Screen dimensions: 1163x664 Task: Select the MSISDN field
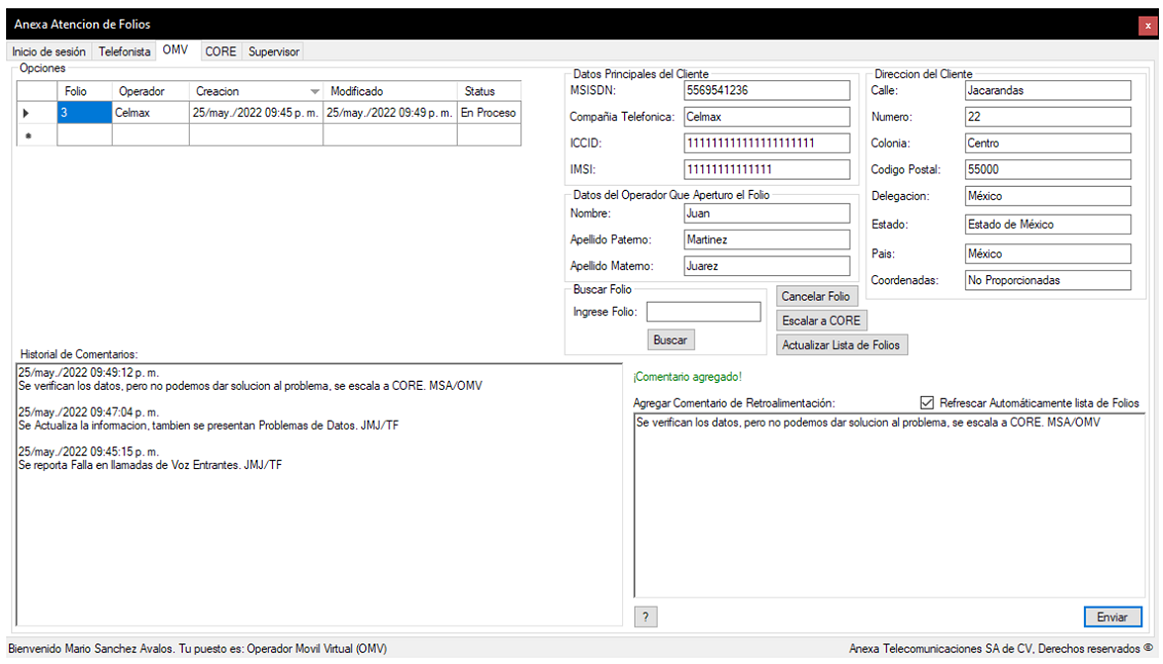point(766,90)
